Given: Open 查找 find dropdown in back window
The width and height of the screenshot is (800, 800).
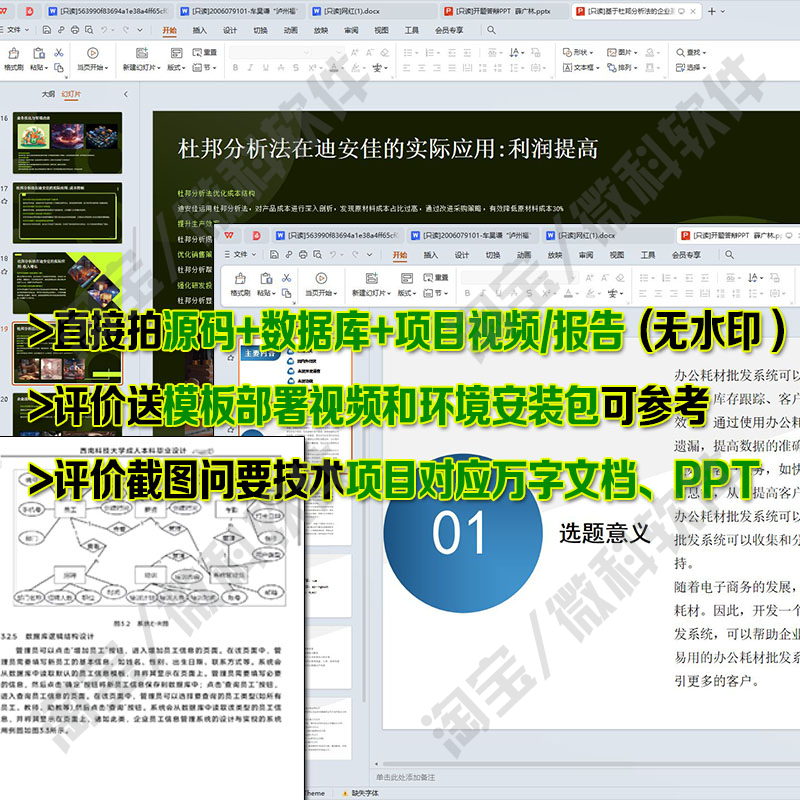Looking at the screenshot, I should pos(691,53).
